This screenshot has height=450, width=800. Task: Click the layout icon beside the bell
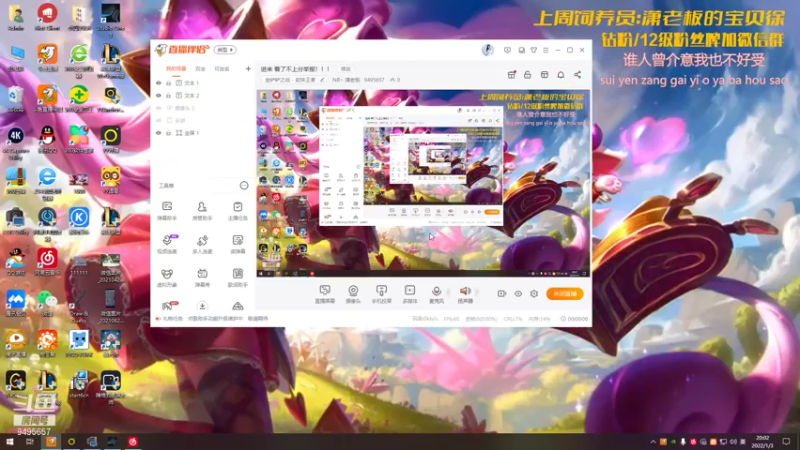(544, 75)
